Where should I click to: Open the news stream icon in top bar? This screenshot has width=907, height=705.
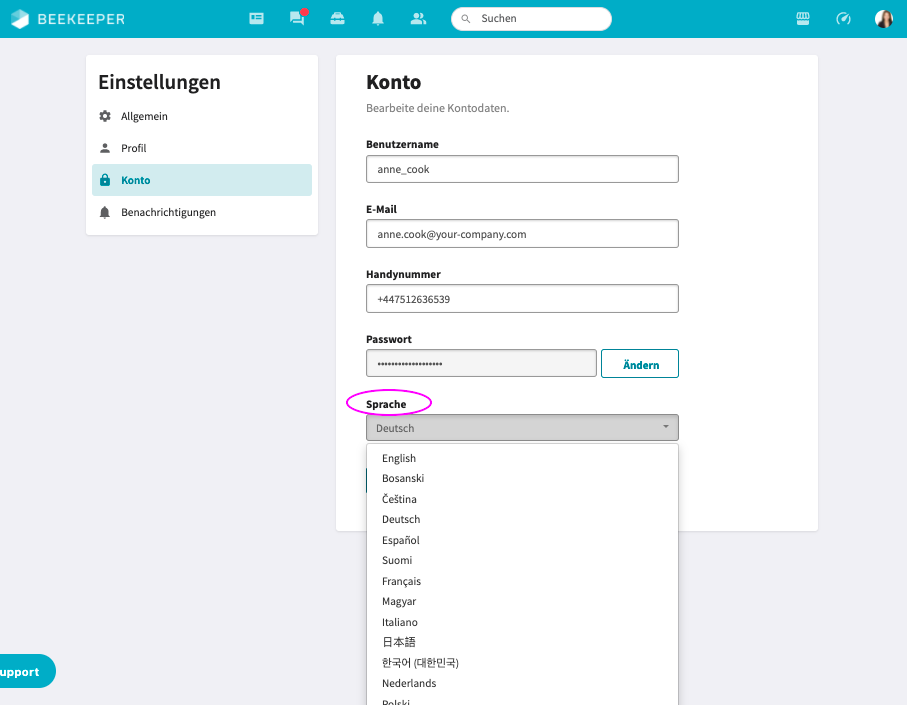pos(257,19)
